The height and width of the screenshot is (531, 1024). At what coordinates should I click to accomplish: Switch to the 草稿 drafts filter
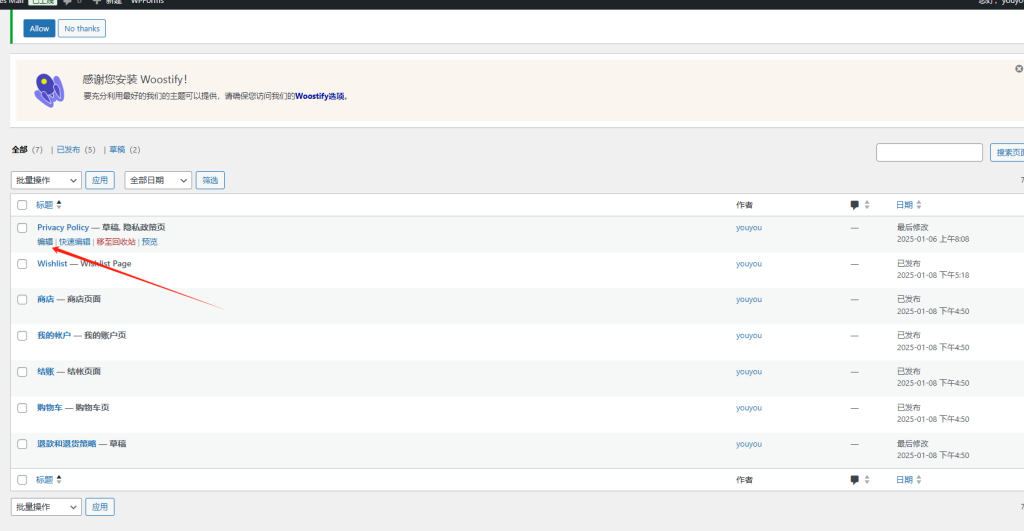119,150
